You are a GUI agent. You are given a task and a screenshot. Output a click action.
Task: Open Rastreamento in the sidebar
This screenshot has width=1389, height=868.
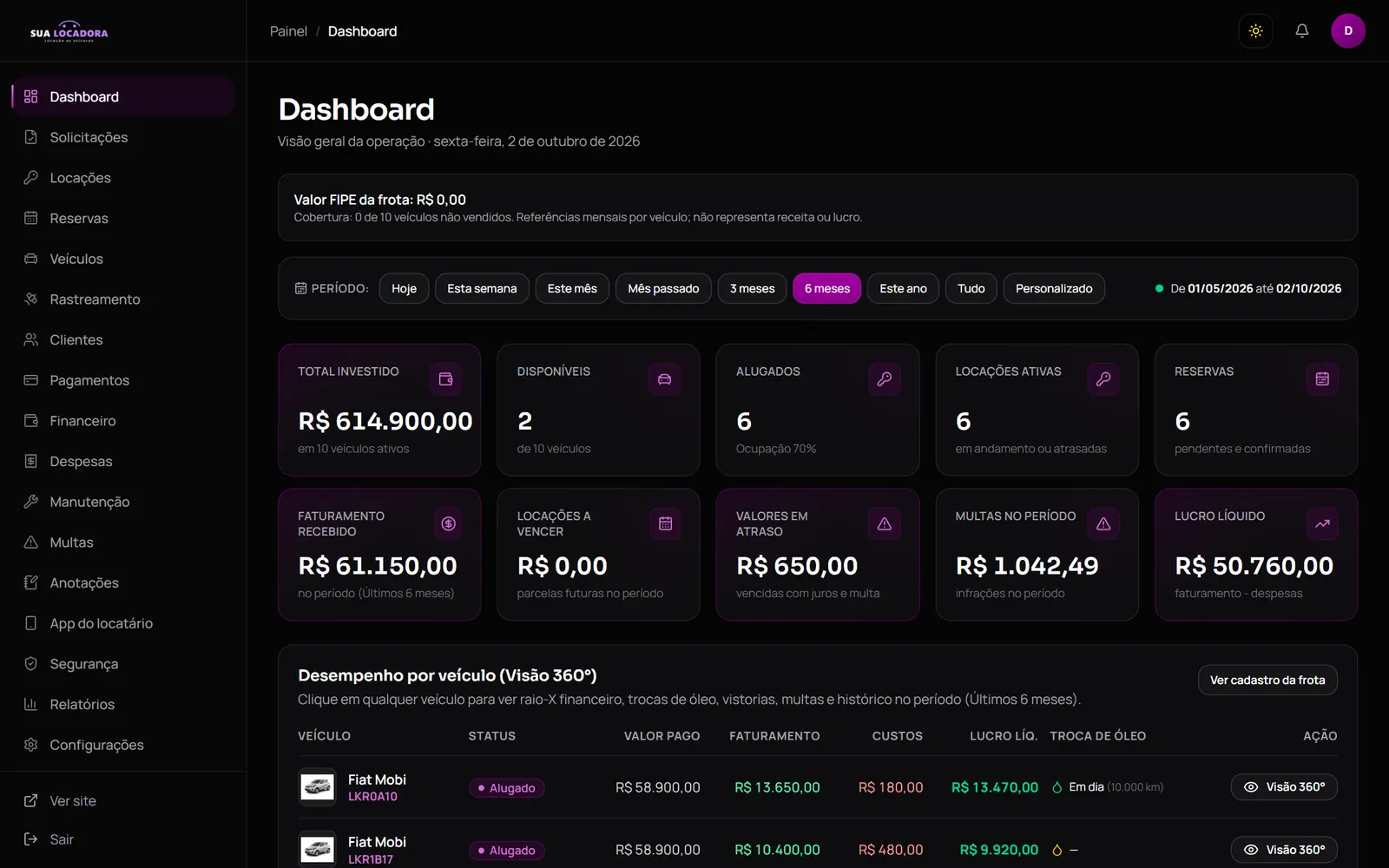(123, 299)
